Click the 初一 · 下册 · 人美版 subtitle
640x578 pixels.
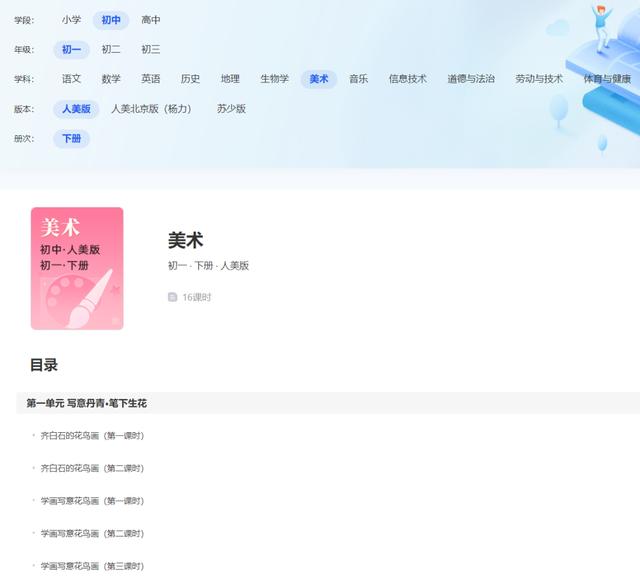pos(208,266)
